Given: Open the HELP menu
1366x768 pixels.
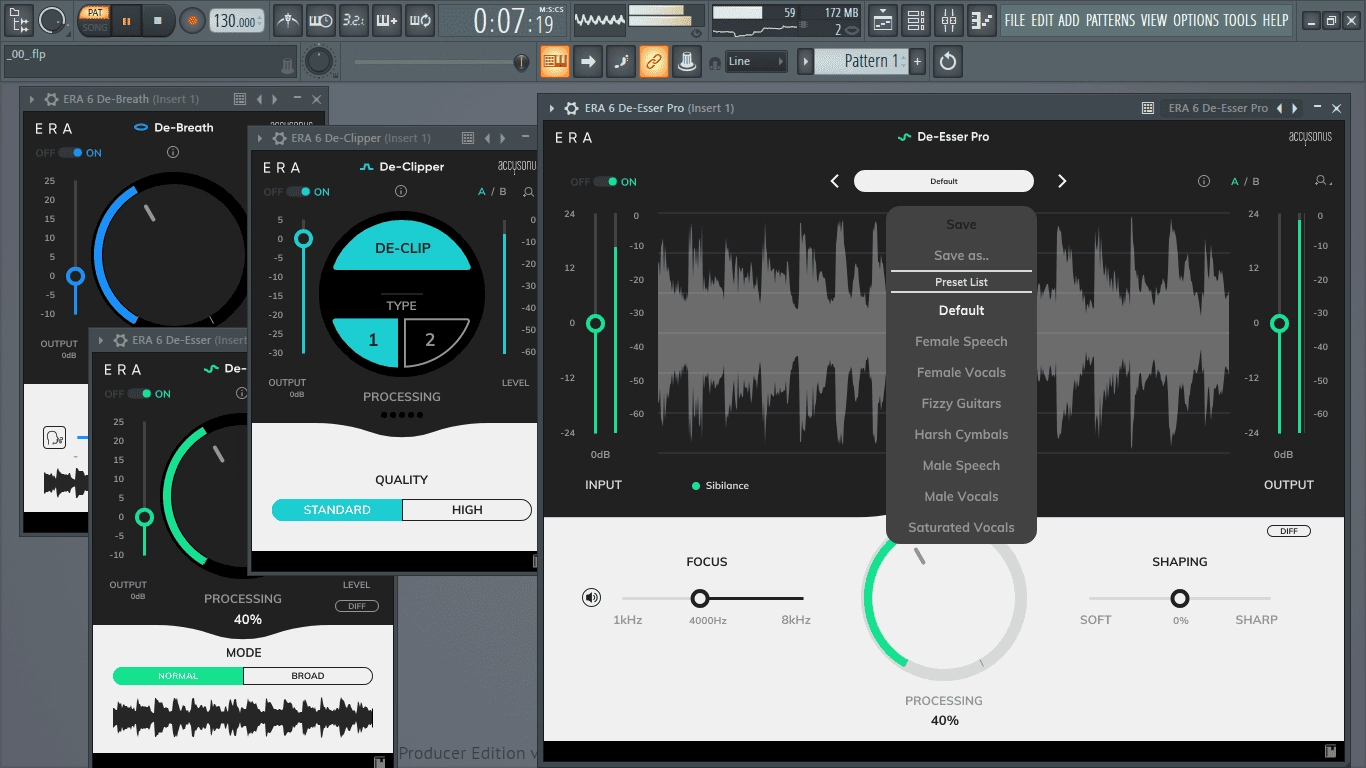Looking at the screenshot, I should click(1275, 20).
